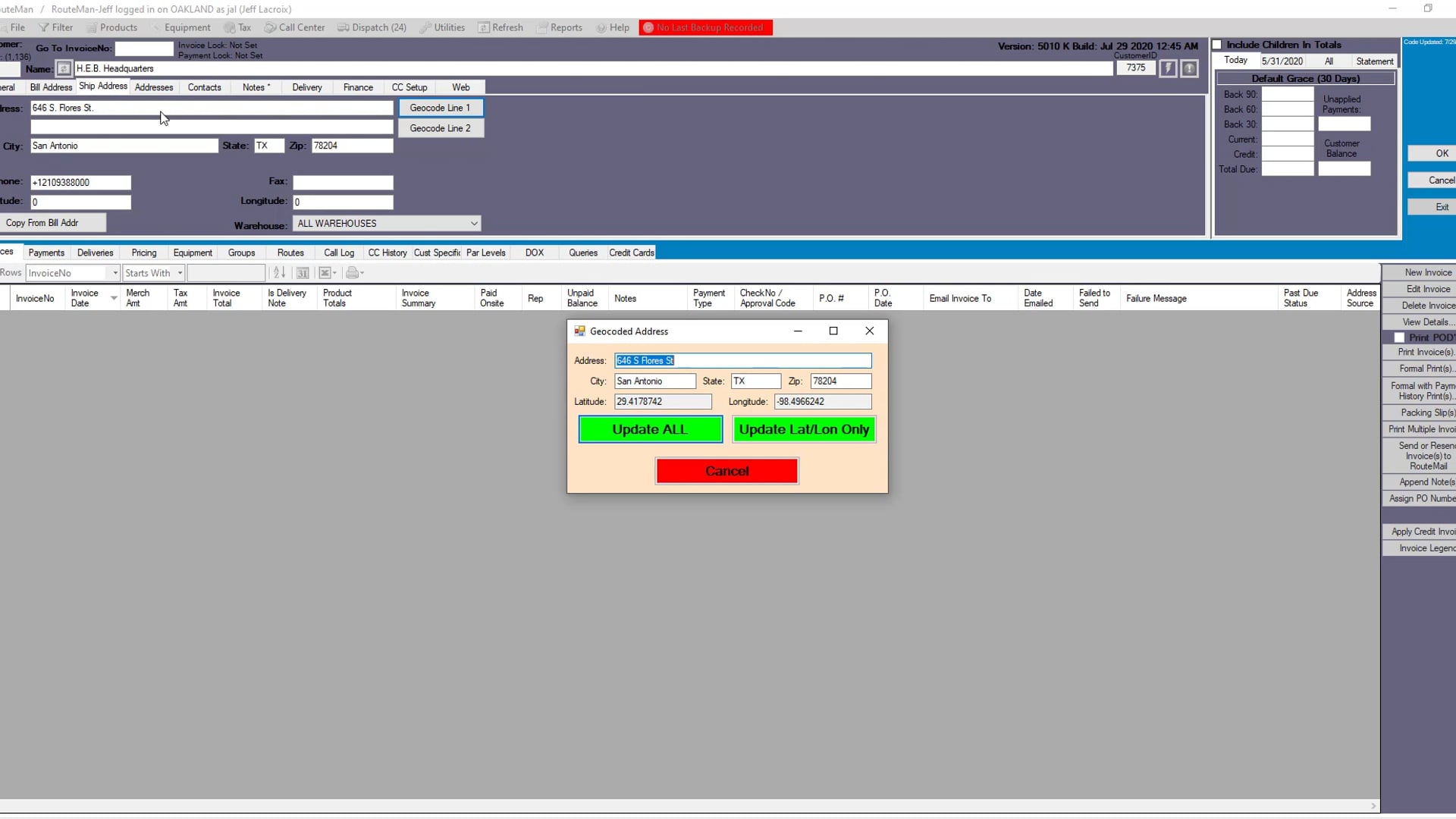1456x819 pixels.
Task: Select the Statement tab in totals panel
Action: click(x=1374, y=61)
